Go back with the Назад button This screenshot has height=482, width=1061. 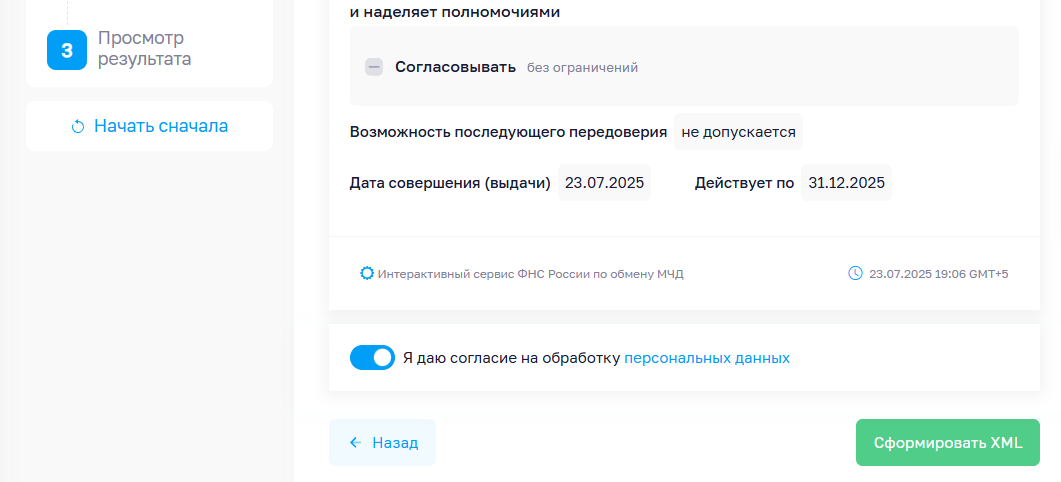click(x=382, y=443)
